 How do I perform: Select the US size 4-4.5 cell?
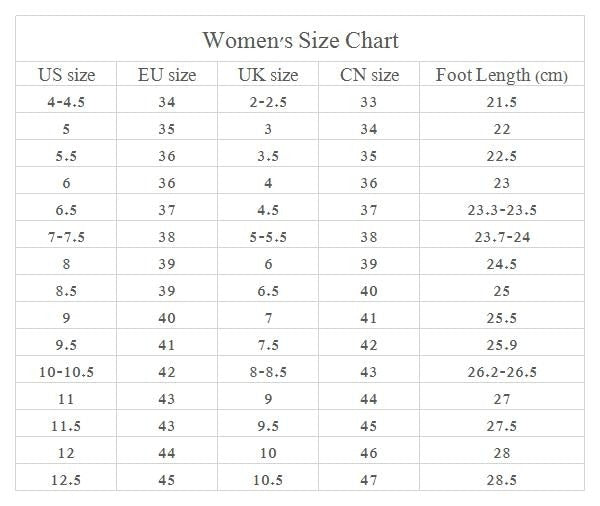(67, 102)
